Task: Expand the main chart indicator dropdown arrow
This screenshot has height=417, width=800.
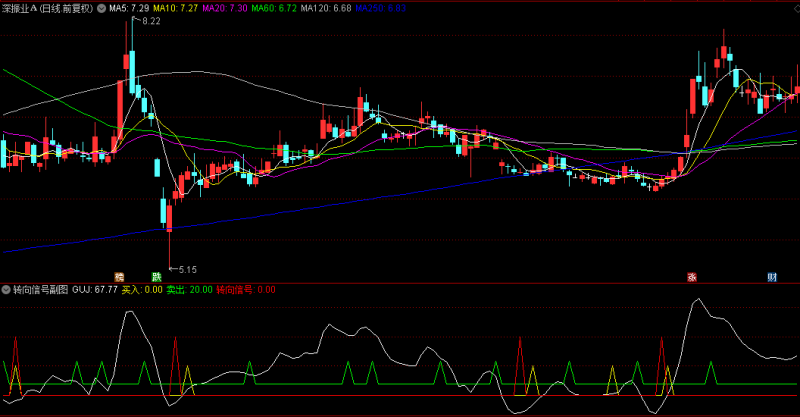Action: click(x=102, y=8)
